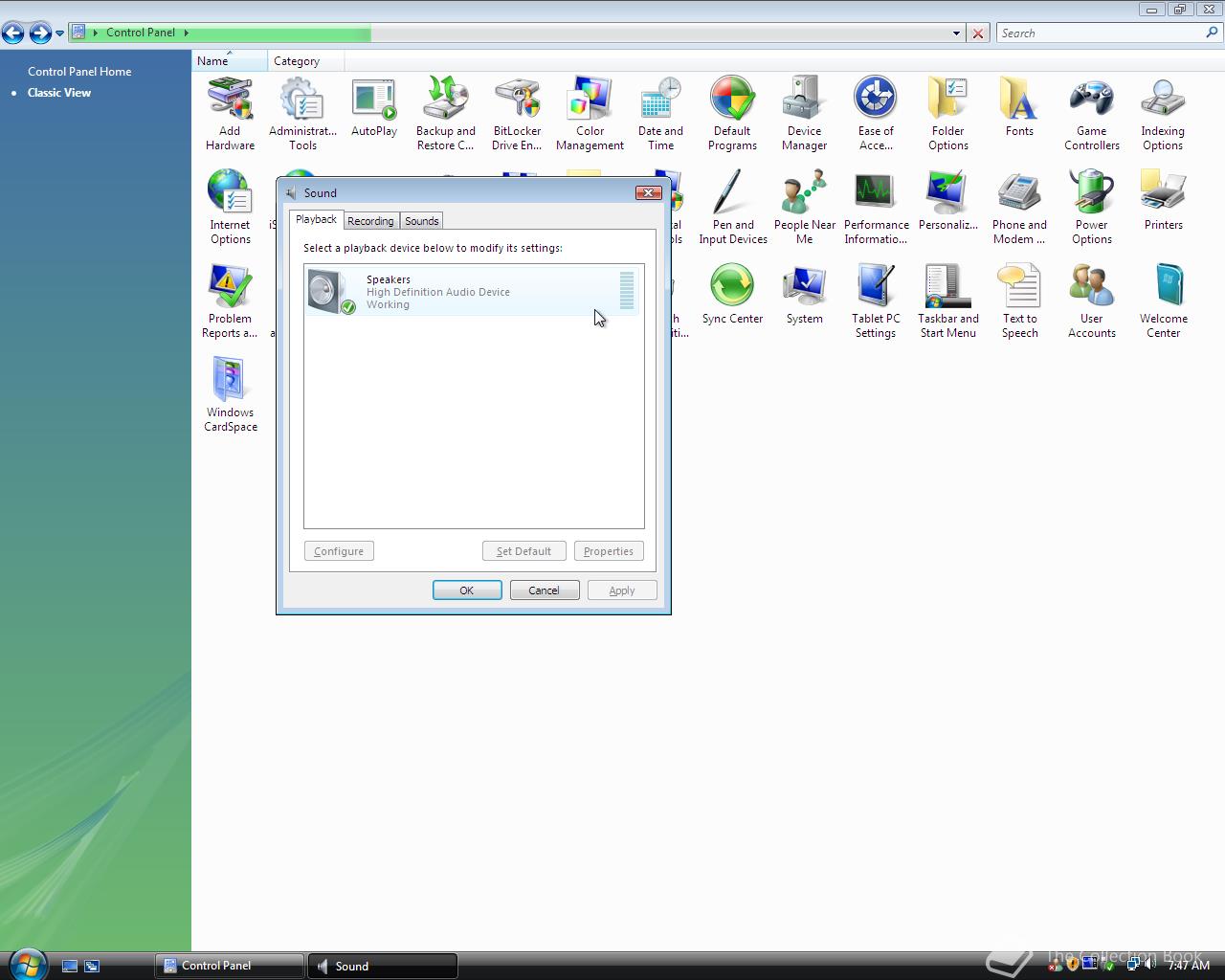This screenshot has height=980, width=1225.
Task: Switch to Playback tab in Sound dialog
Action: (316, 219)
